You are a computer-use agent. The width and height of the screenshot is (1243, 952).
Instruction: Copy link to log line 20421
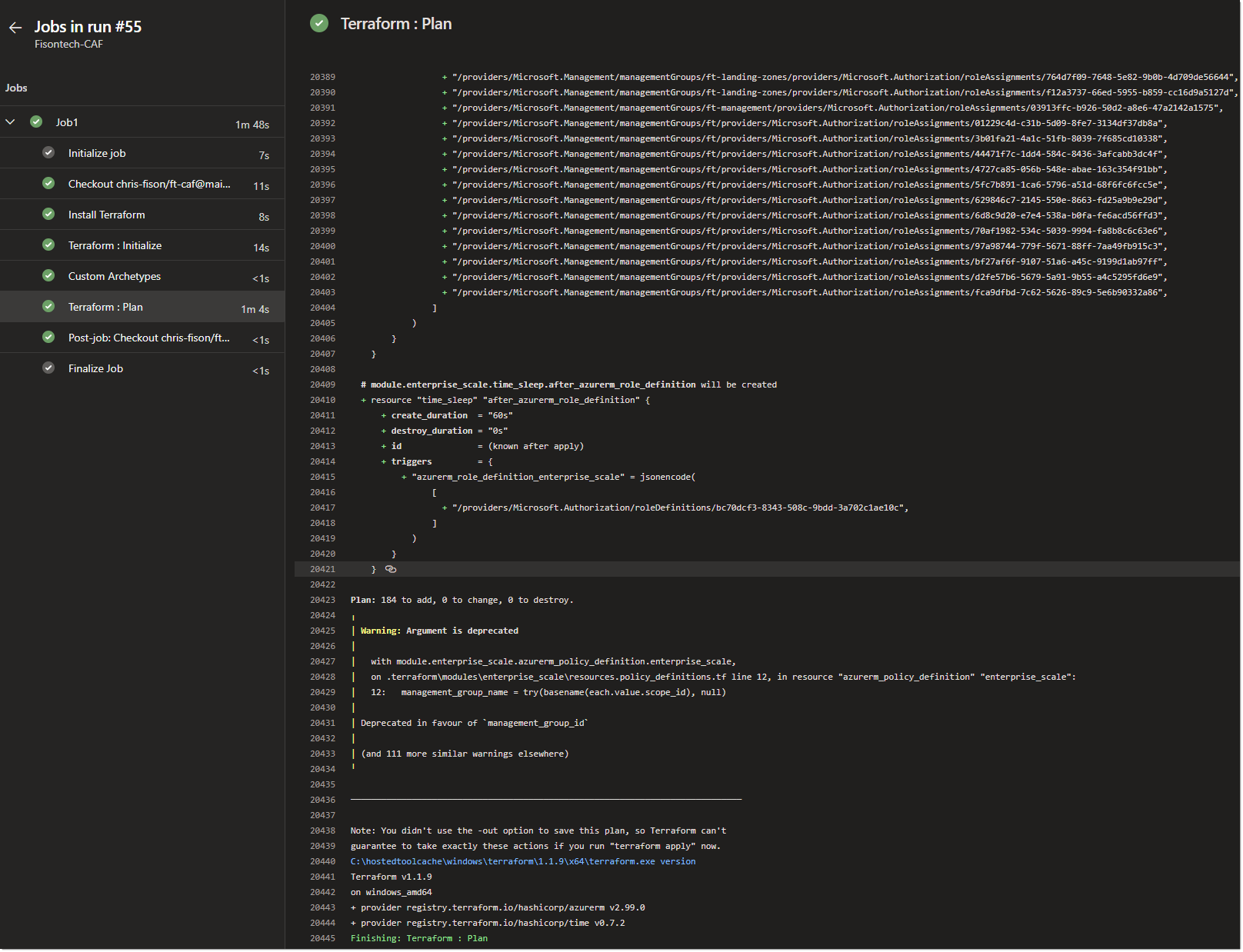coord(391,569)
